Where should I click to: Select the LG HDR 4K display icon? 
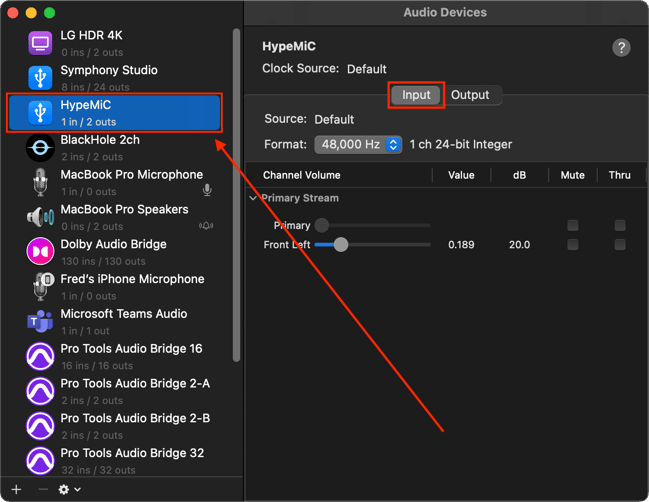(x=40, y=43)
